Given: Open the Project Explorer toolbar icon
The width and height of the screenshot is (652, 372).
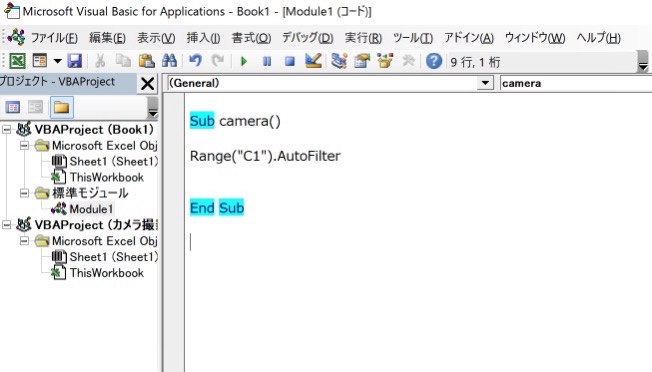Looking at the screenshot, I should (x=339, y=61).
